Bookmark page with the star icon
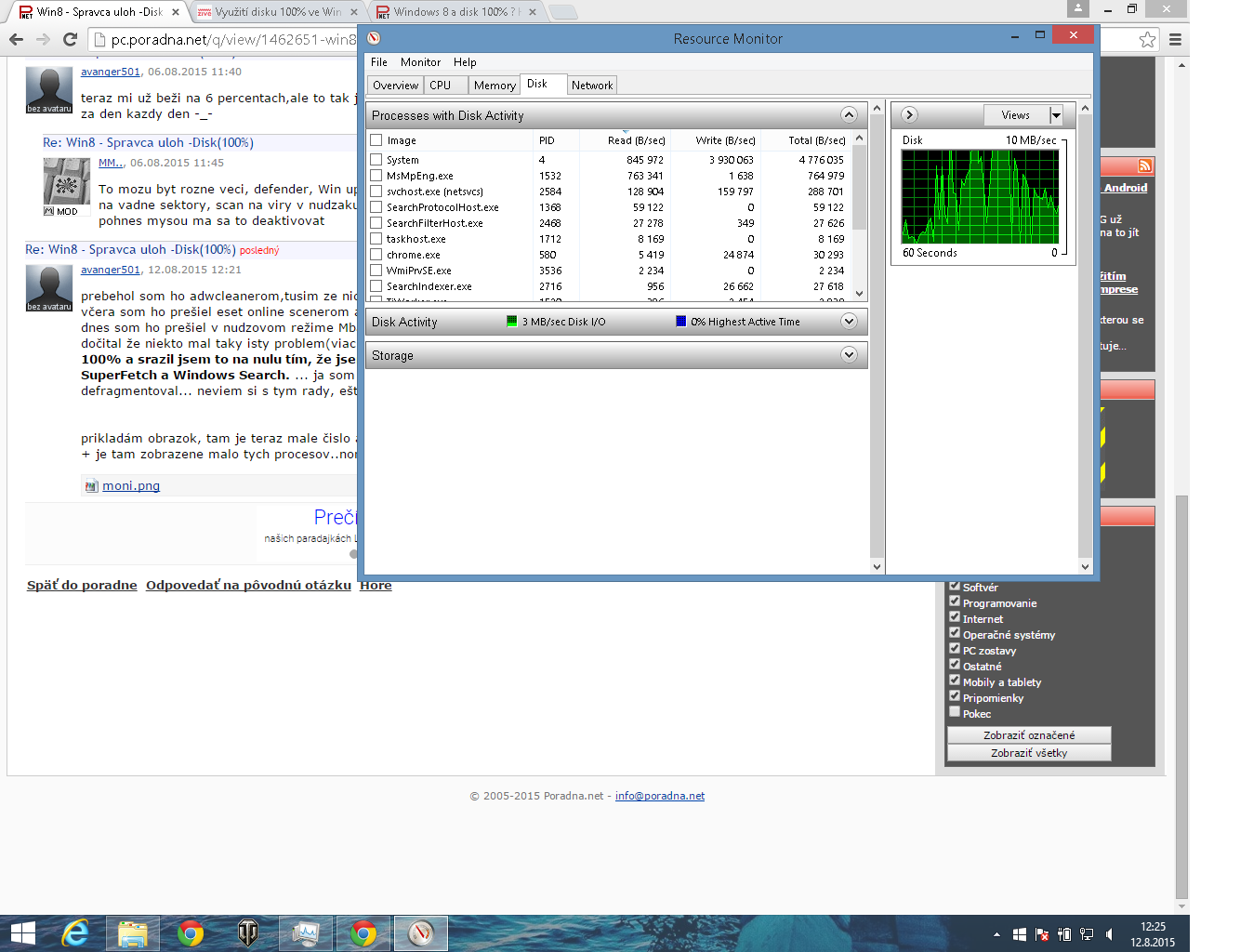The height and width of the screenshot is (952, 1240). pos(1148,39)
